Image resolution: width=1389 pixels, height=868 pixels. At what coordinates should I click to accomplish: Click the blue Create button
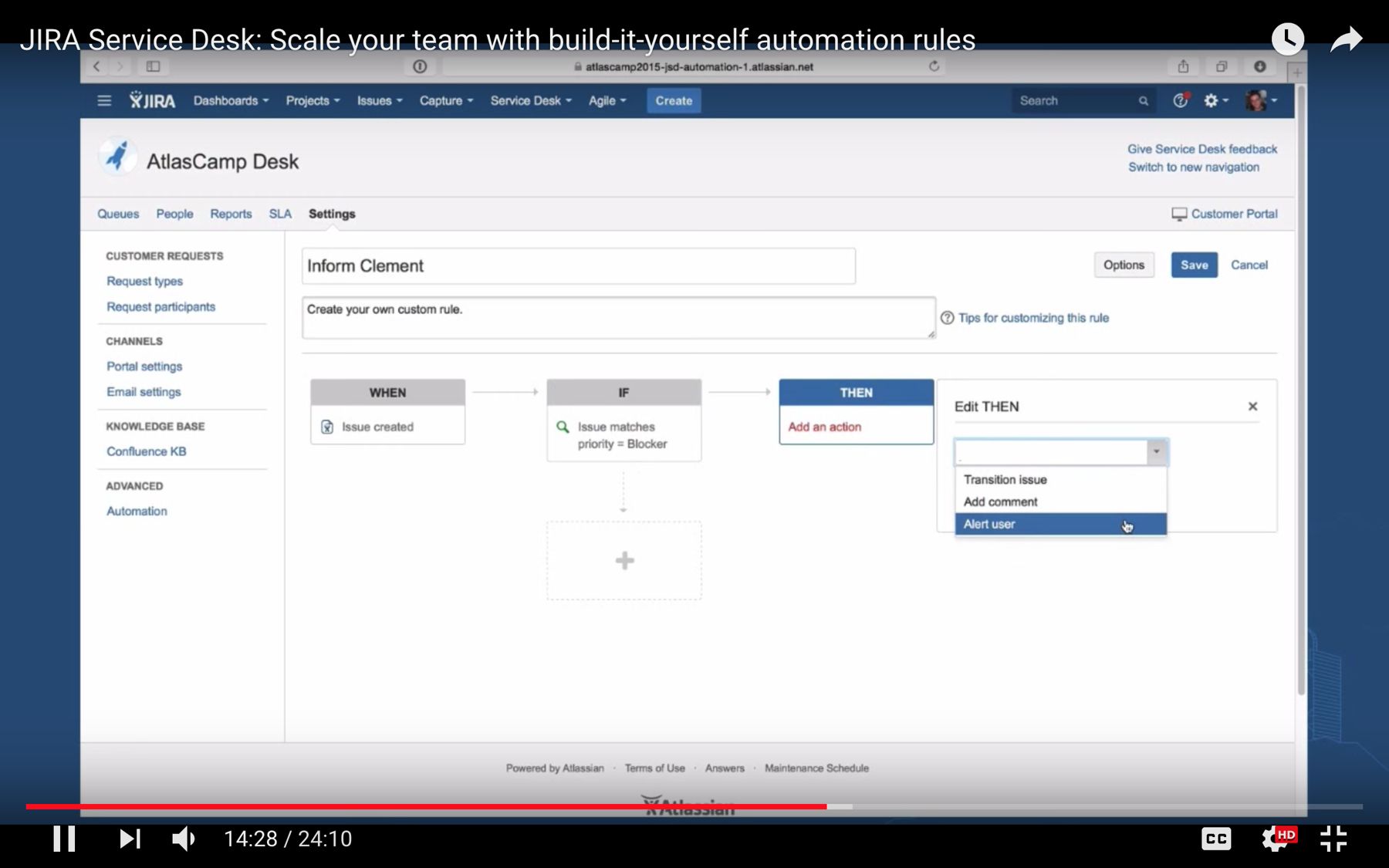click(x=674, y=100)
